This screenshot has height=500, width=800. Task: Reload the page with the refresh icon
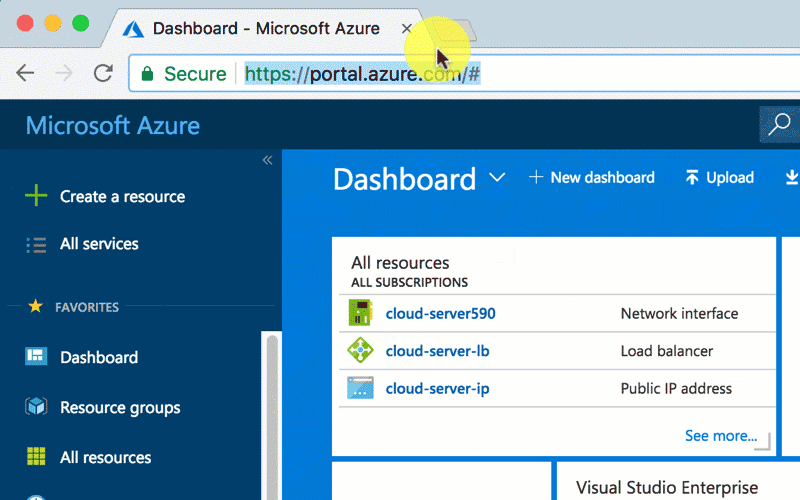tap(103, 73)
